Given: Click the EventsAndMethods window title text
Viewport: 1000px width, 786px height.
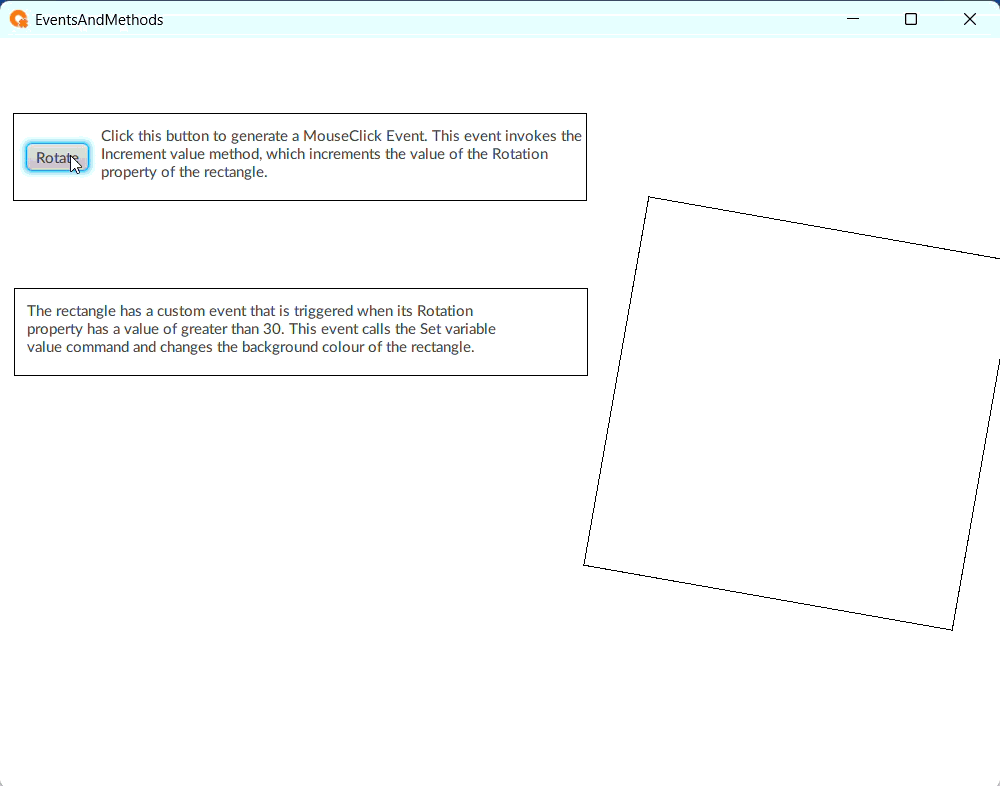Looking at the screenshot, I should pos(99,20).
